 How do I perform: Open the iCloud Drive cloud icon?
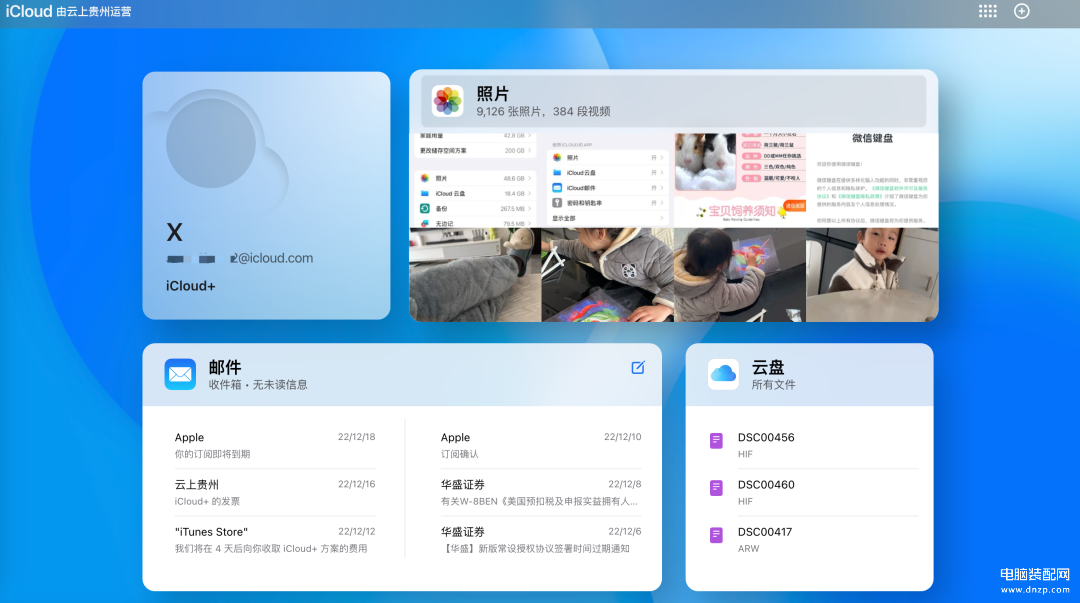point(723,374)
